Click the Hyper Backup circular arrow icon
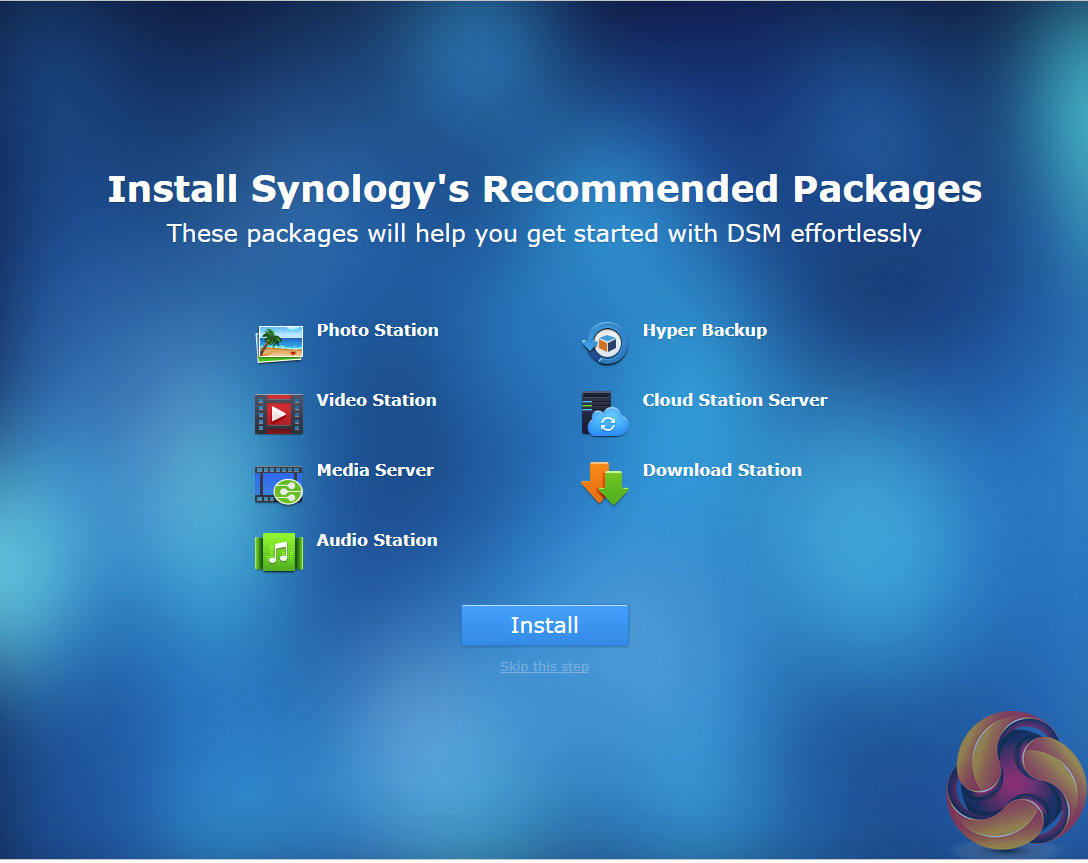The height and width of the screenshot is (863, 1088). [x=605, y=343]
